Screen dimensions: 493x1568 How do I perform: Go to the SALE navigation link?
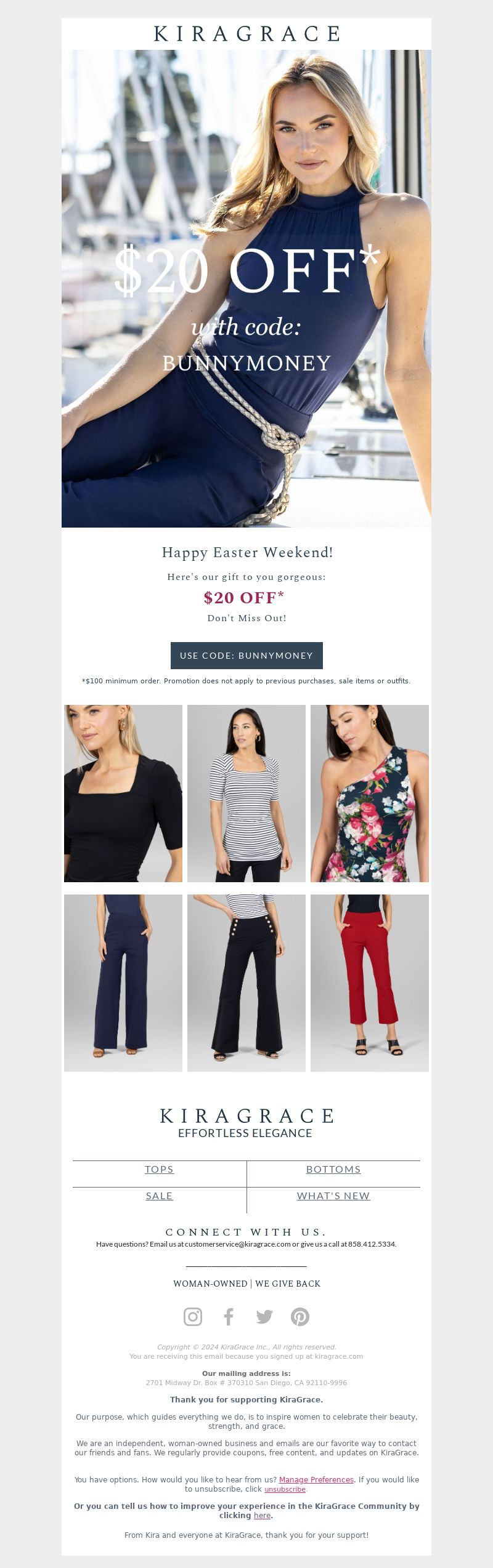(159, 1196)
